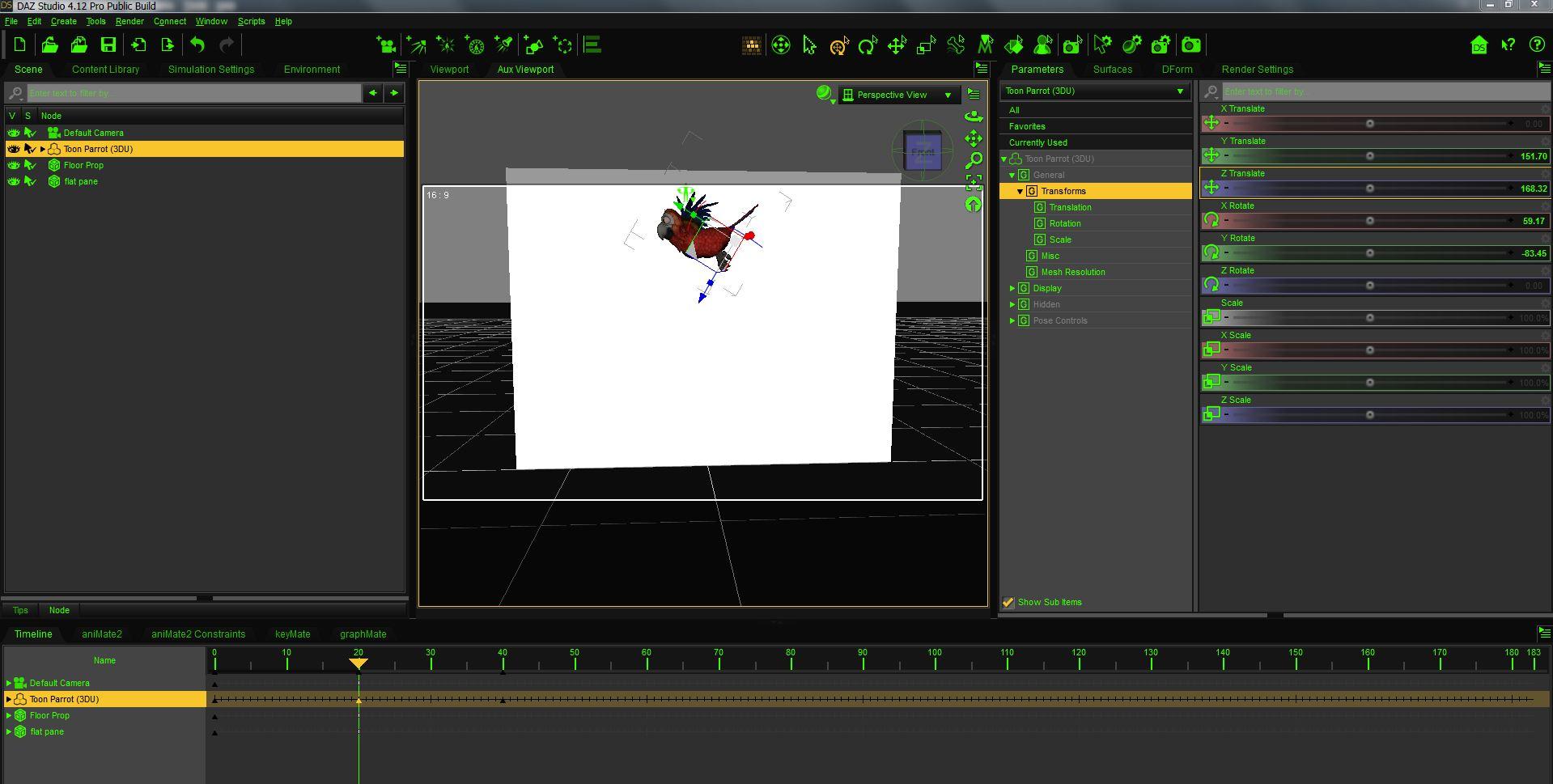Screen dimensions: 1553x784
Task: Click the viewport zoom magnifier icon
Action: (974, 160)
